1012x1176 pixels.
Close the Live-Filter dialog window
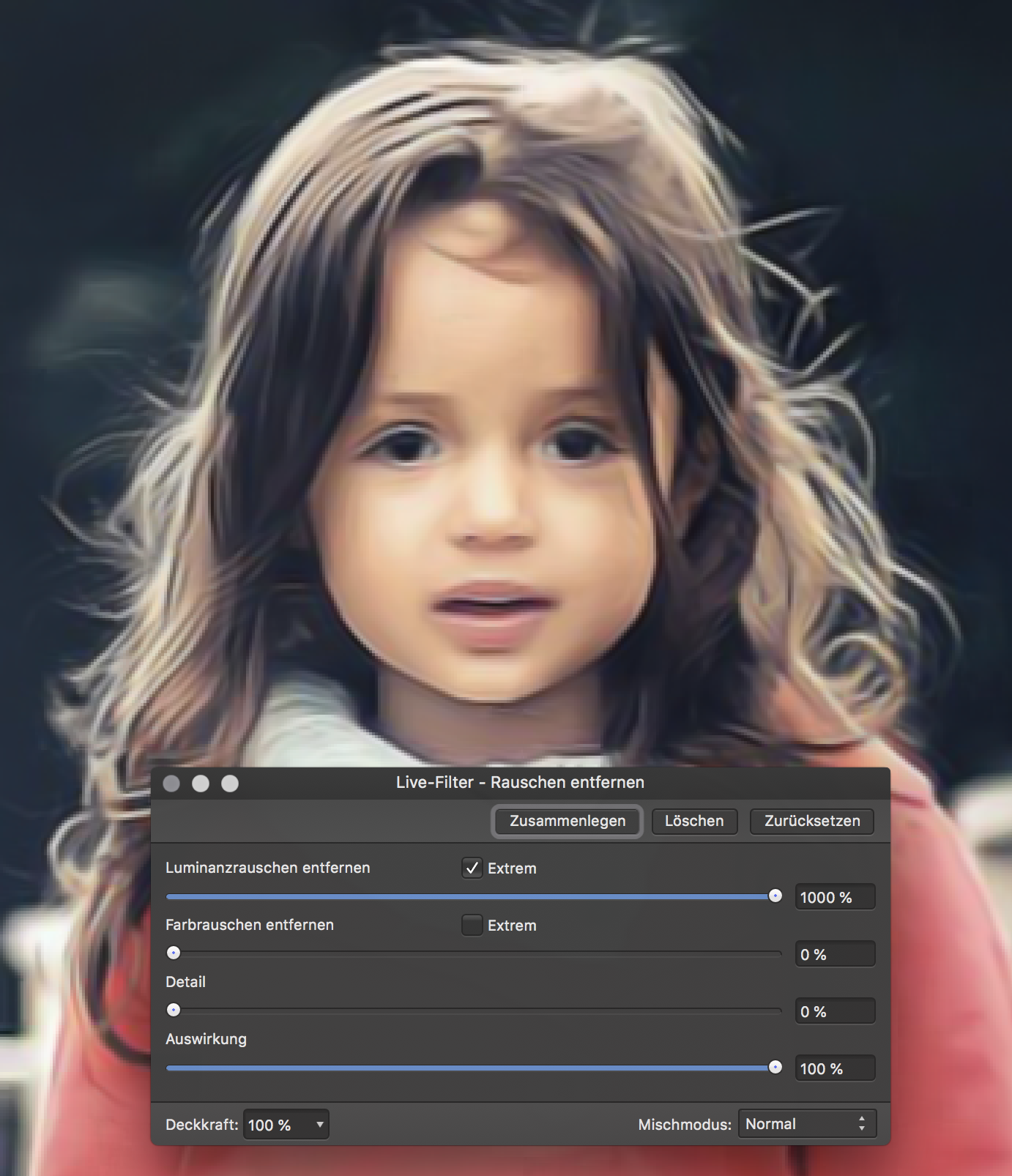point(171,784)
